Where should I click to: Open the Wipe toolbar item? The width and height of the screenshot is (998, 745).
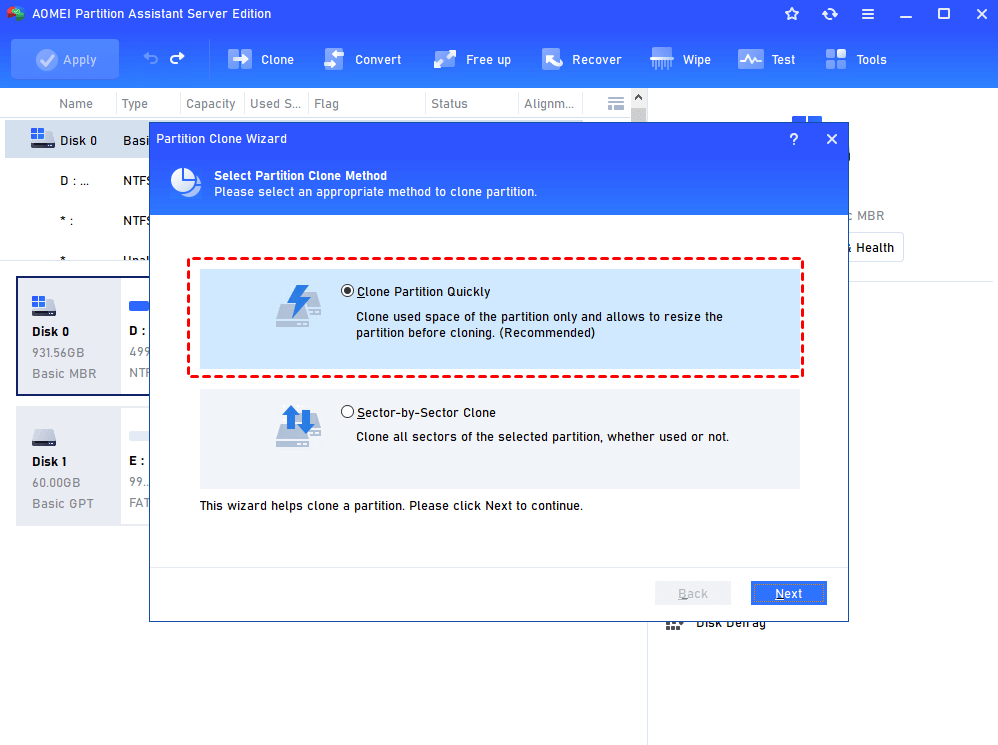pyautogui.click(x=680, y=59)
